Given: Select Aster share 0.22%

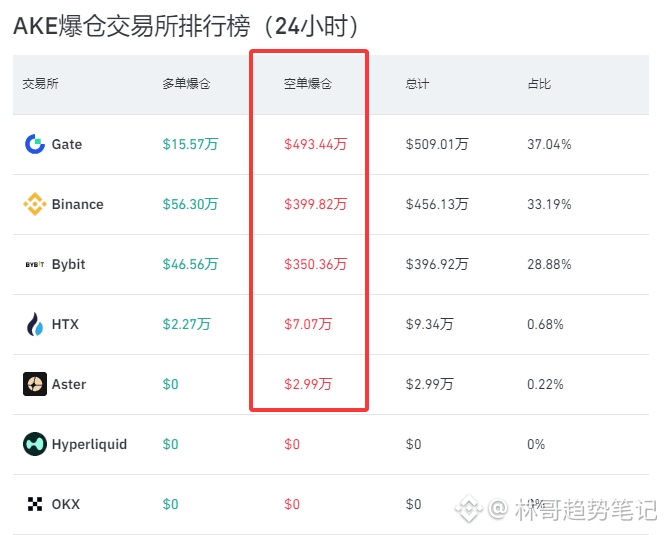Looking at the screenshot, I should (x=545, y=384).
